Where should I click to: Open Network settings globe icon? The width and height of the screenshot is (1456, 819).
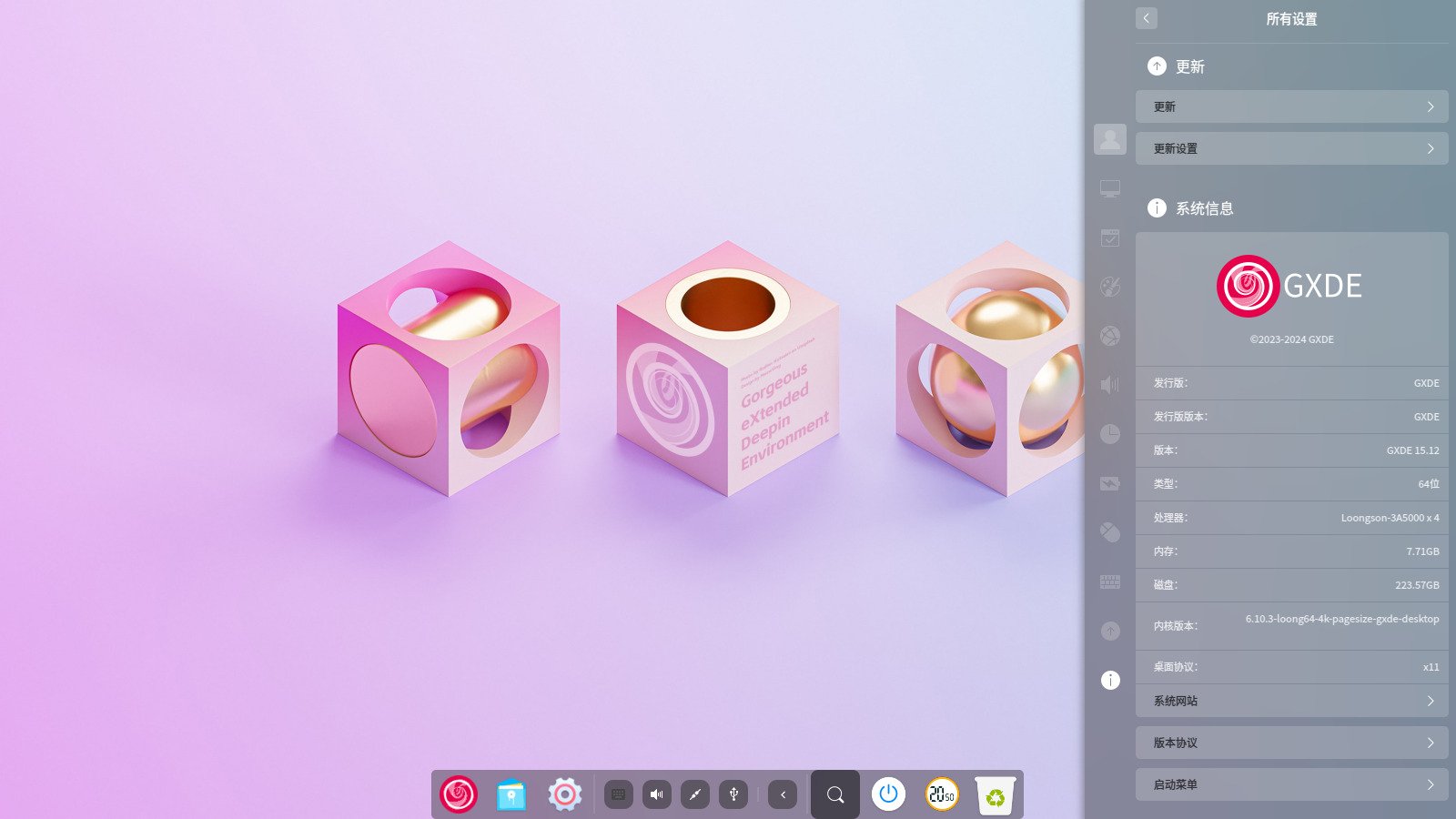(1109, 336)
